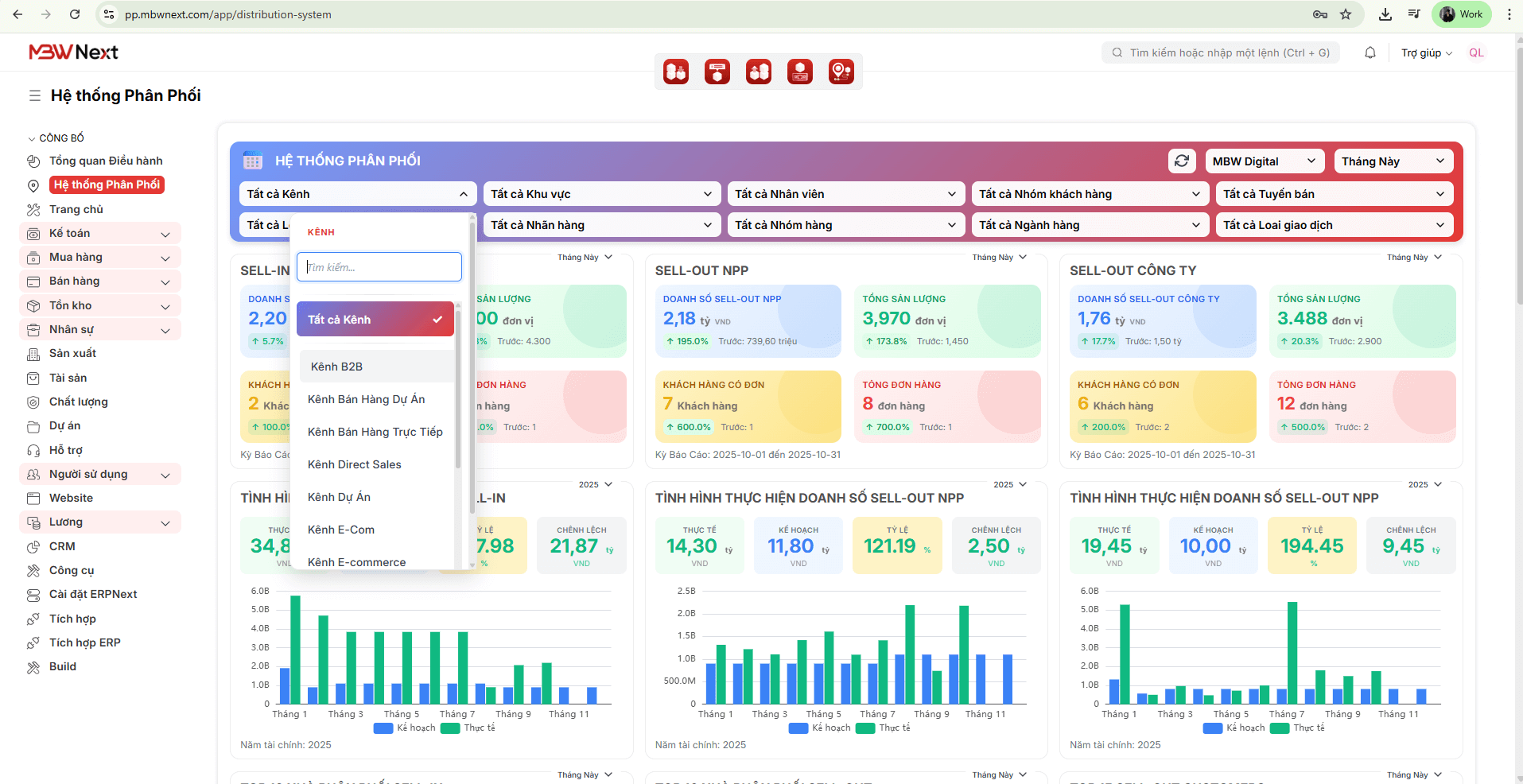Expand the 'Tháng Này' period dropdown in header
The height and width of the screenshot is (784, 1523).
pos(1393,161)
